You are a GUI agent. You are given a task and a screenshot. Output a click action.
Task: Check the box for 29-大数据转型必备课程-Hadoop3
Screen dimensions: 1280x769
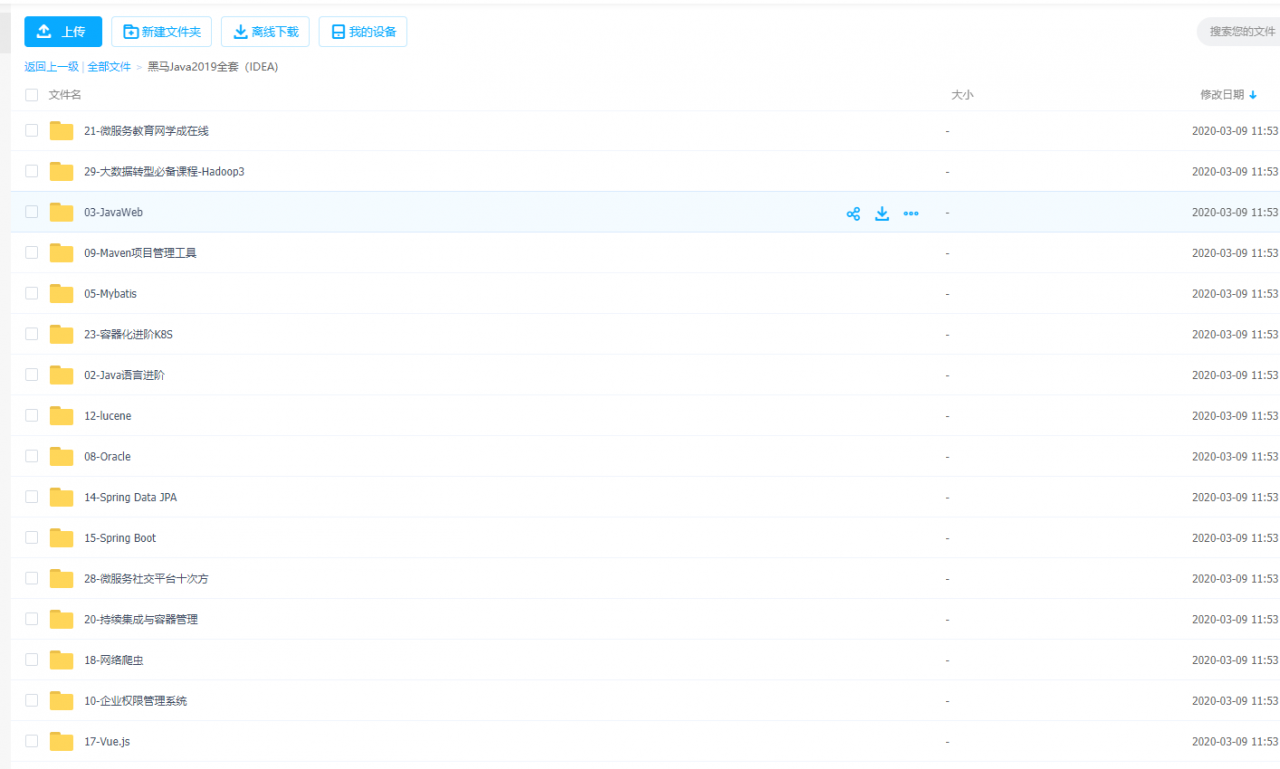point(31,171)
